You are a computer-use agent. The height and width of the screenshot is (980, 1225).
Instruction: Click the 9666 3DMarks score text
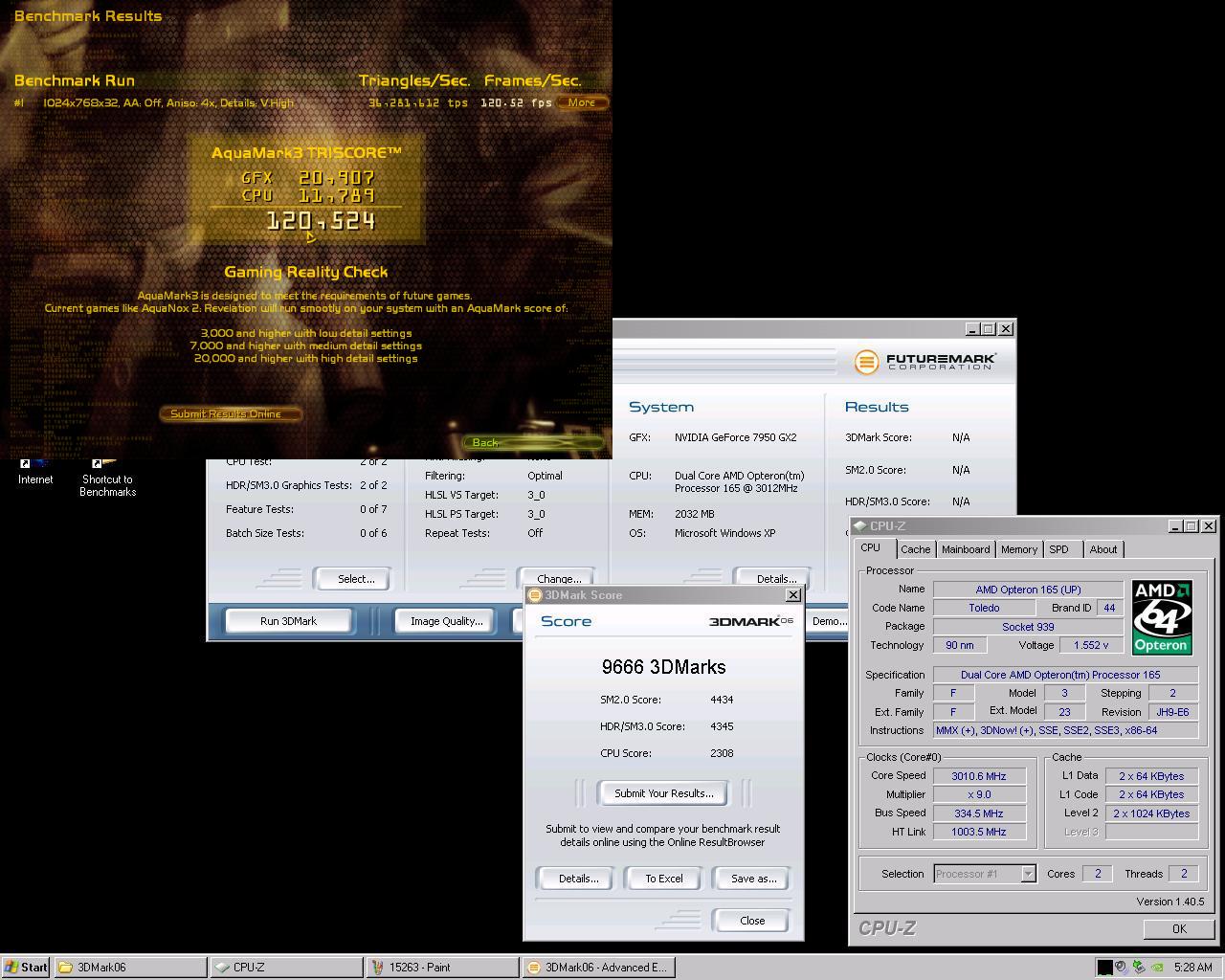coord(663,667)
